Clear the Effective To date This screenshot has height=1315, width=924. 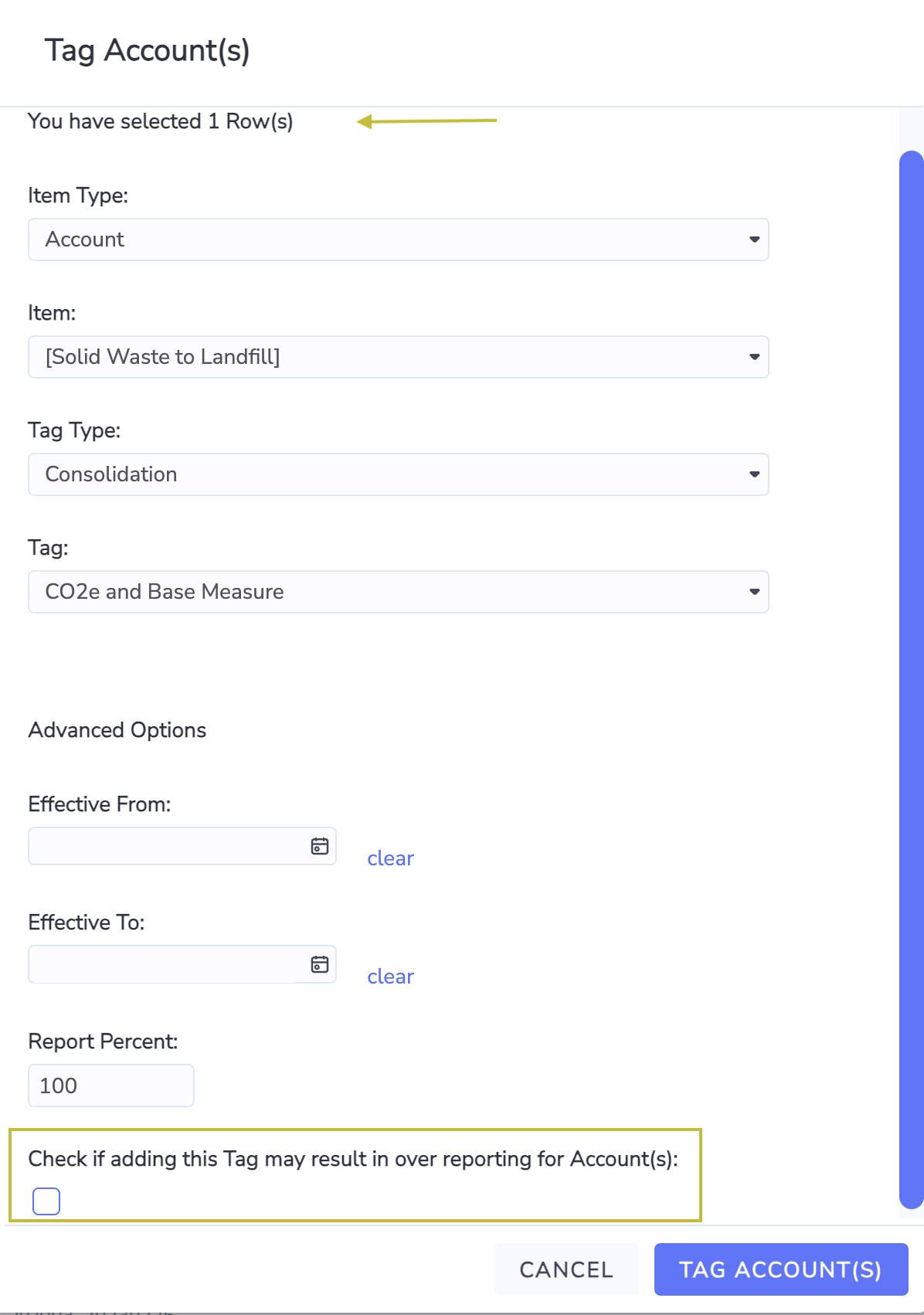[x=390, y=977]
